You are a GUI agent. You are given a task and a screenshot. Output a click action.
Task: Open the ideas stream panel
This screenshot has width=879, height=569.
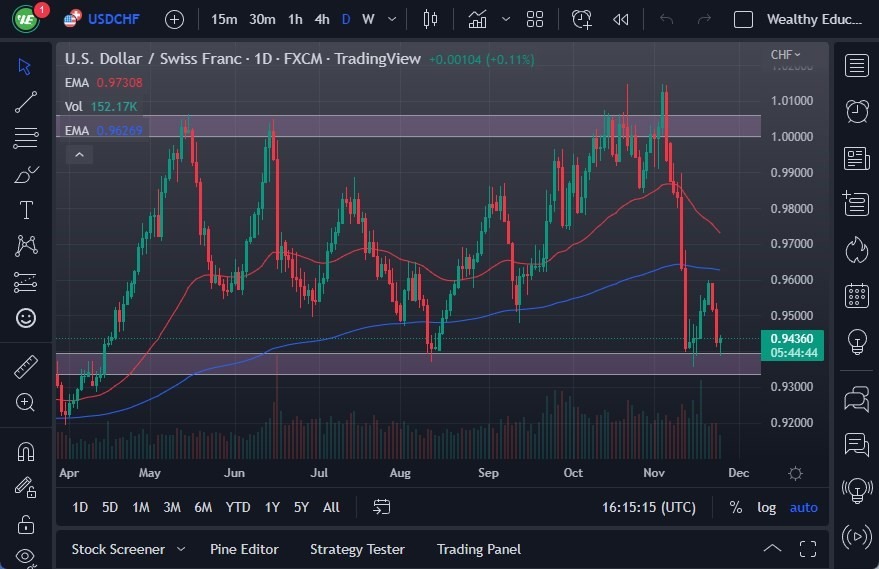(857, 492)
